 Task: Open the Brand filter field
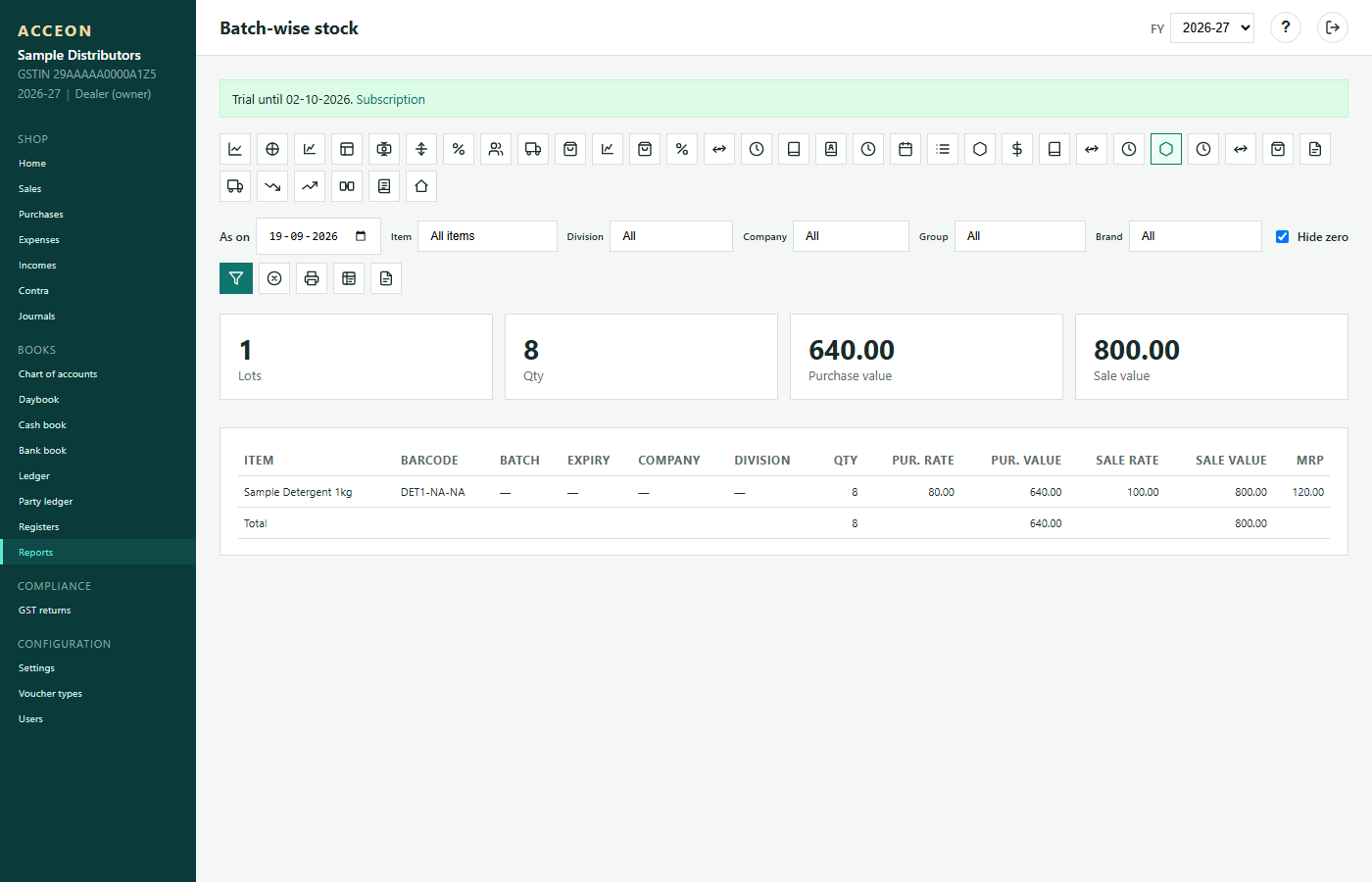pyautogui.click(x=1196, y=236)
